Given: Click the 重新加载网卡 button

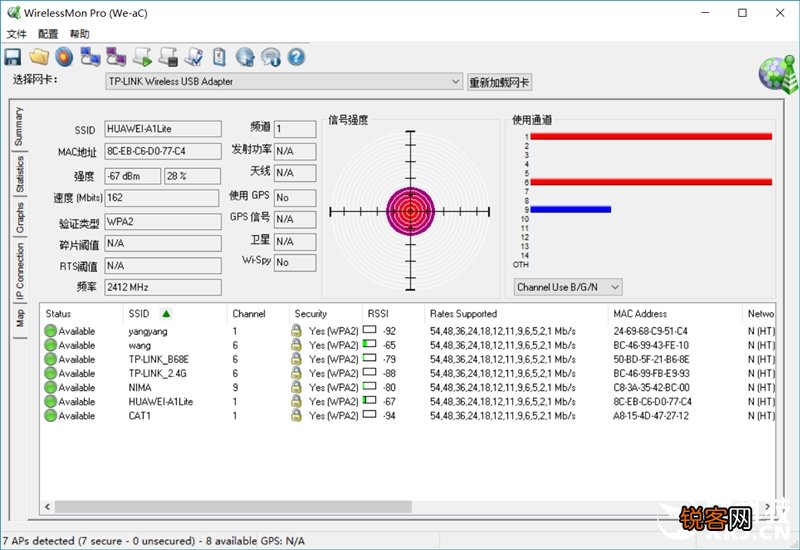Looking at the screenshot, I should tap(499, 82).
